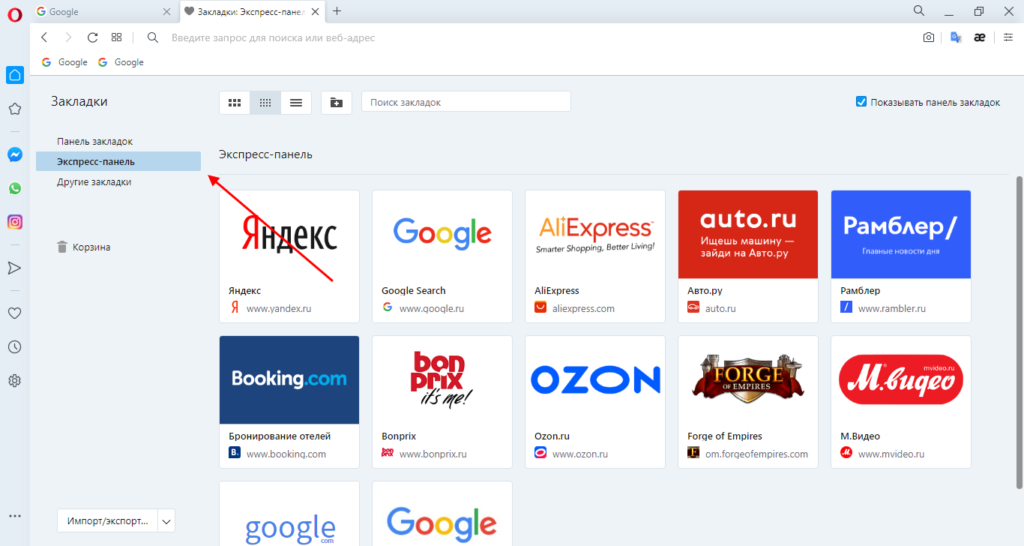Viewport: 1024px width, 546px height.
Task: Switch to large tiles view
Action: (235, 102)
